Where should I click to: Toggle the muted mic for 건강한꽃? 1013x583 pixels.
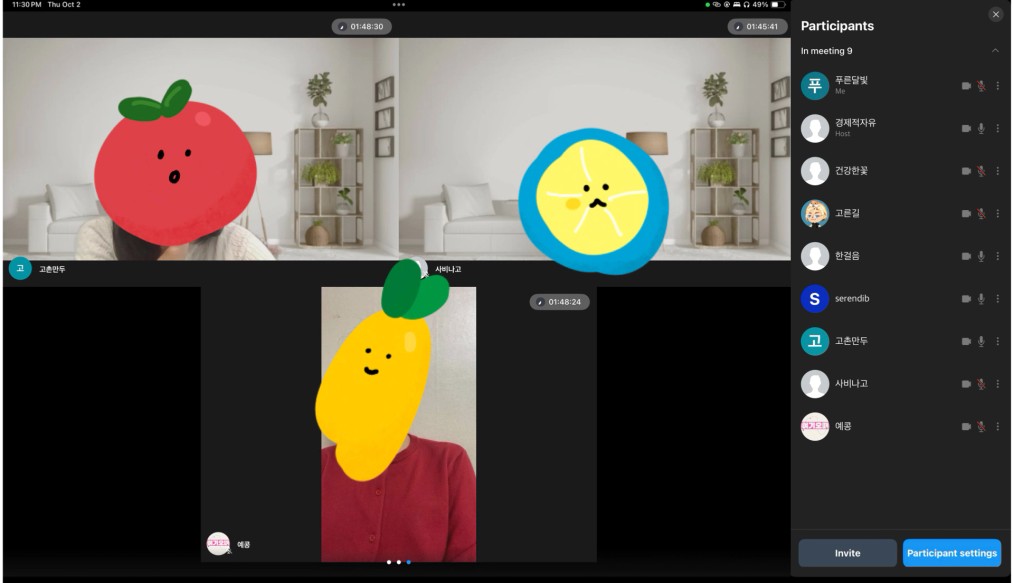click(x=981, y=171)
